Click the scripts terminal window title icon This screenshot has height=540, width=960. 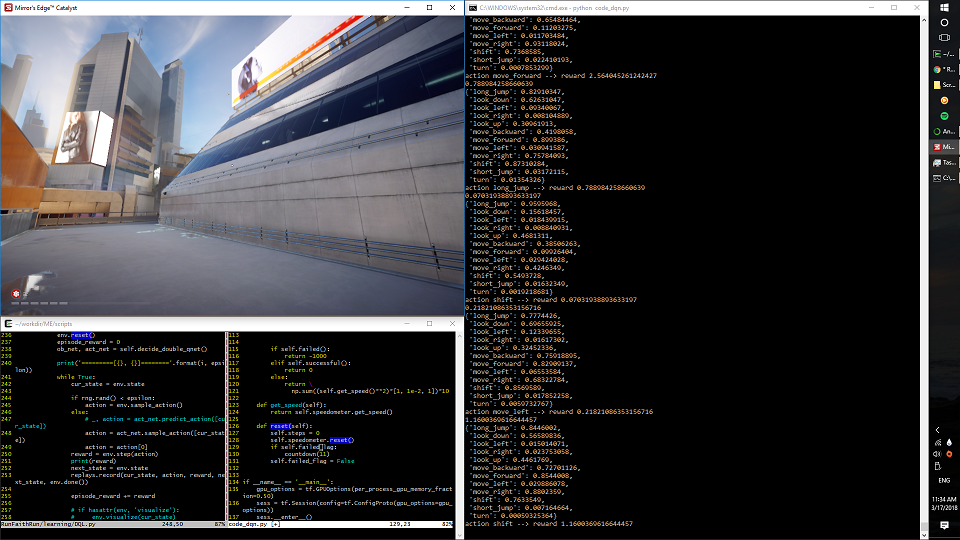(x=8, y=323)
